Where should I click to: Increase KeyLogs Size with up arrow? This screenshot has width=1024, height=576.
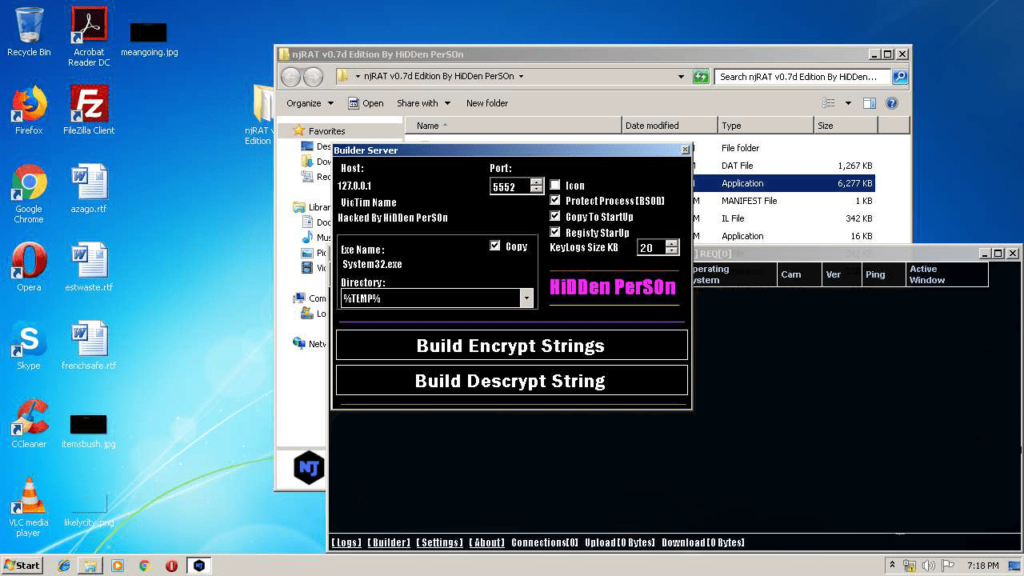[671, 243]
